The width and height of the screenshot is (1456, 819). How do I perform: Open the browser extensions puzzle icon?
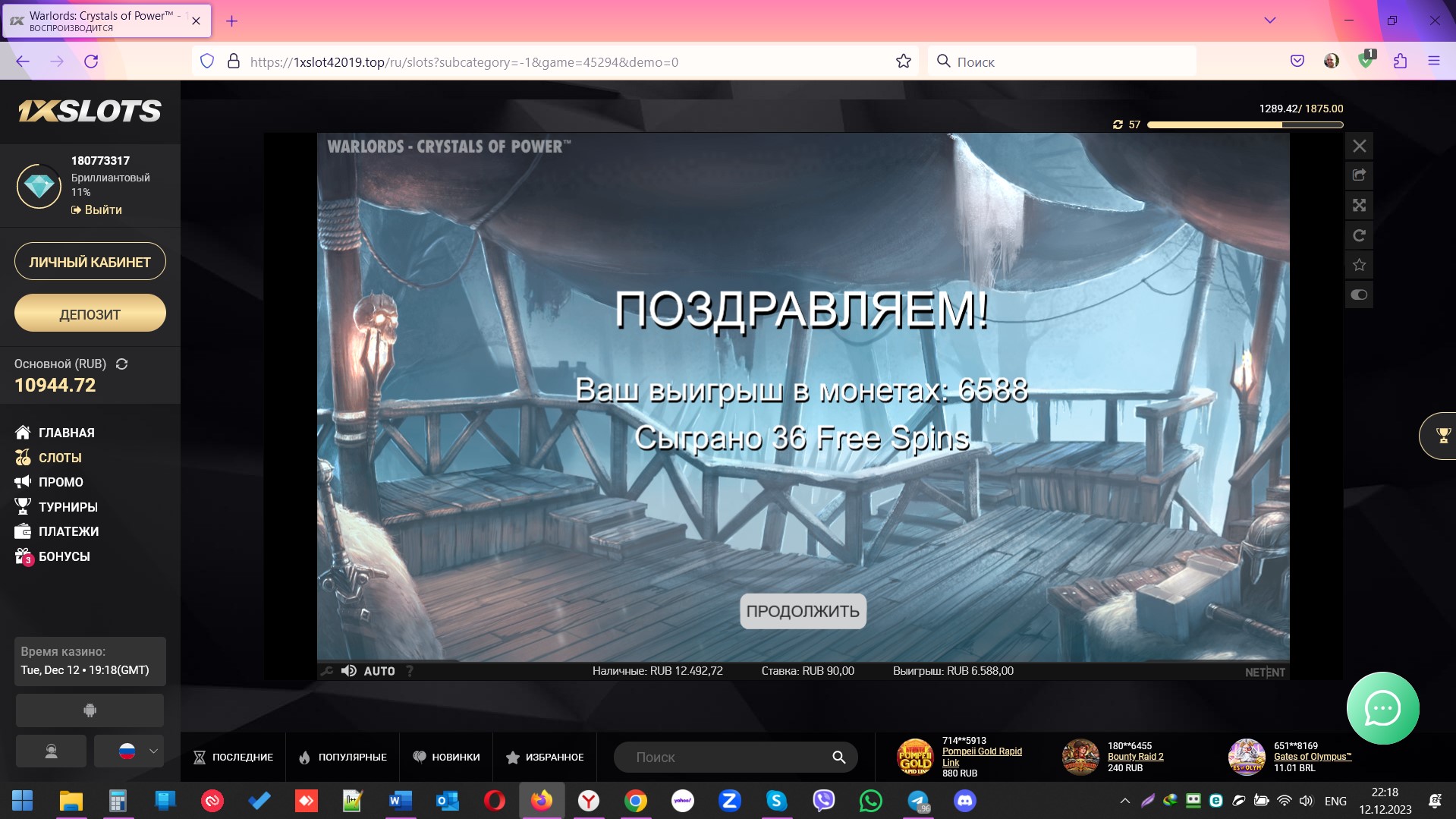(x=1400, y=61)
